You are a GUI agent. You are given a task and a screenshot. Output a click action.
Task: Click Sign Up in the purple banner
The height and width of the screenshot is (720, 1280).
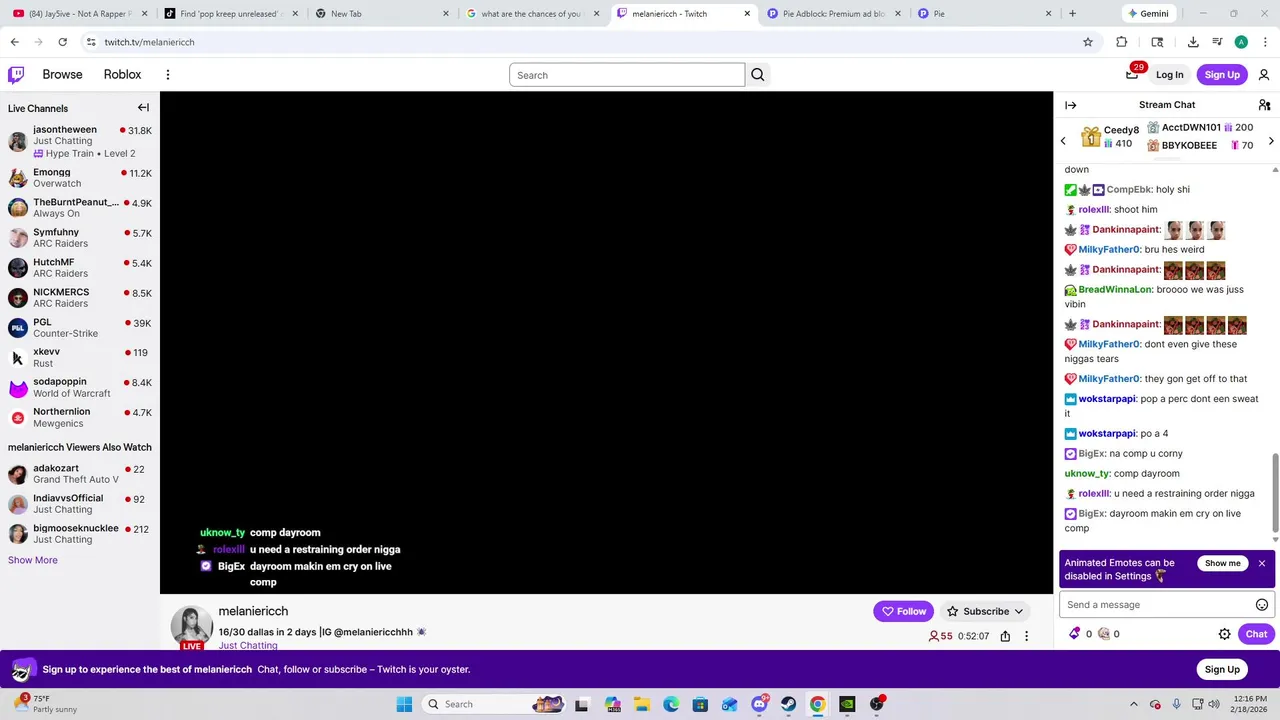point(1222,669)
